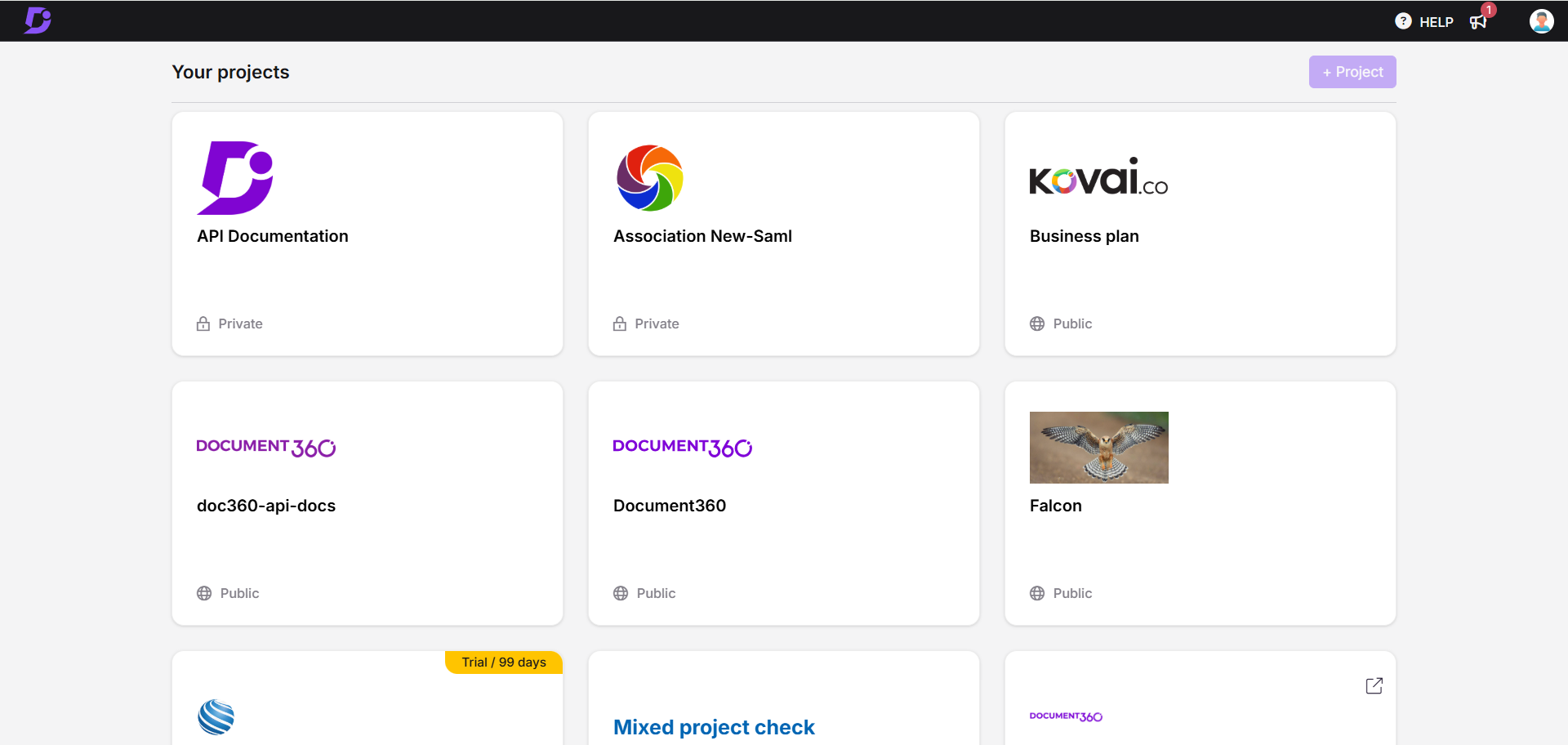
Task: Click the add Project button
Action: click(1352, 72)
